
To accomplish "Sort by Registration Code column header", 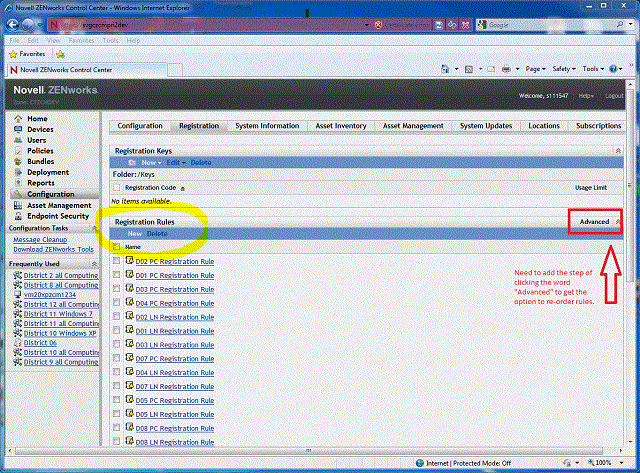I will tap(150, 188).
